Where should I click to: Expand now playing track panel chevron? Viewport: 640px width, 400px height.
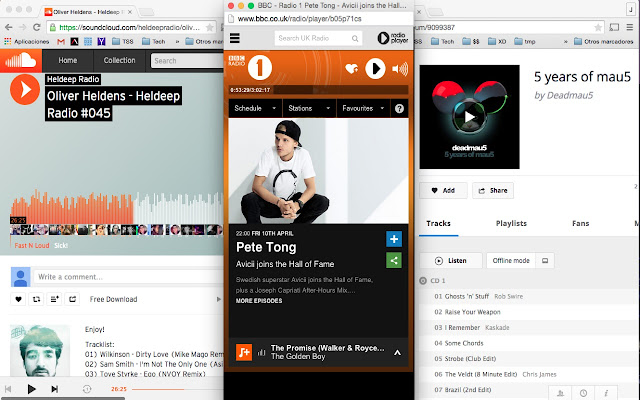397,353
